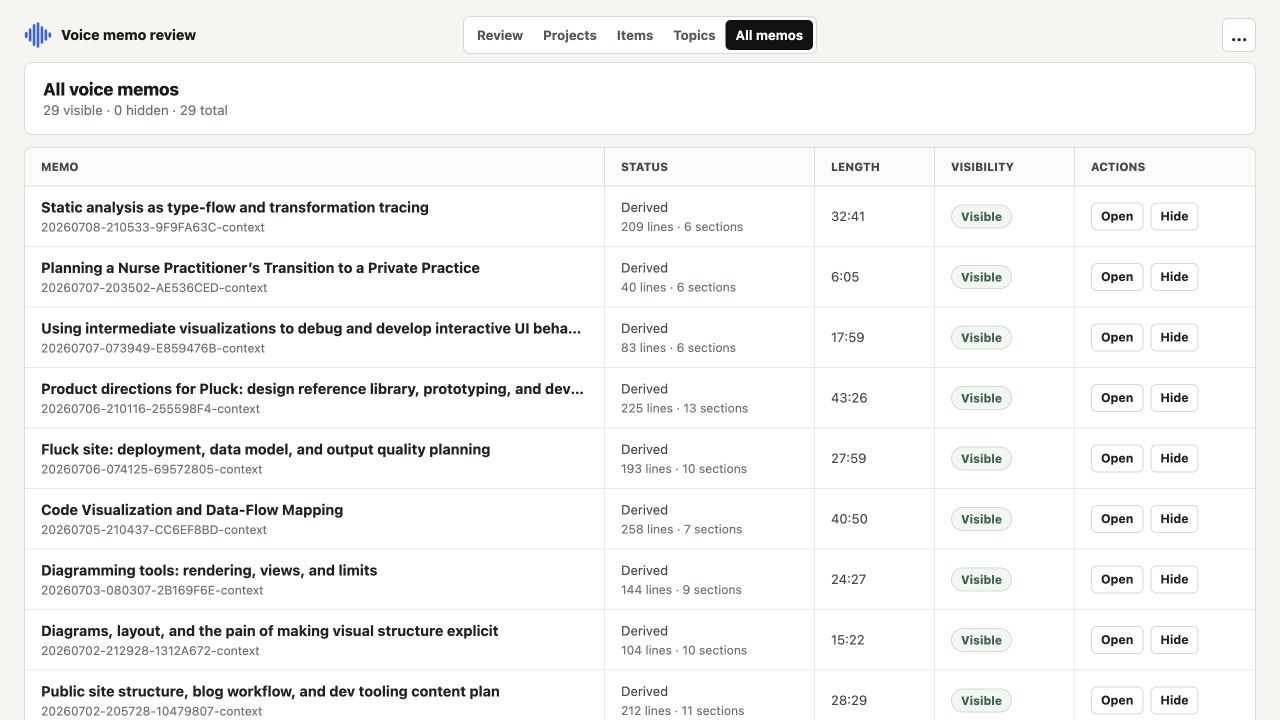The width and height of the screenshot is (1280, 720).
Task: Open the Diagrams, layout, and pain memo
Action: (x=1117, y=640)
